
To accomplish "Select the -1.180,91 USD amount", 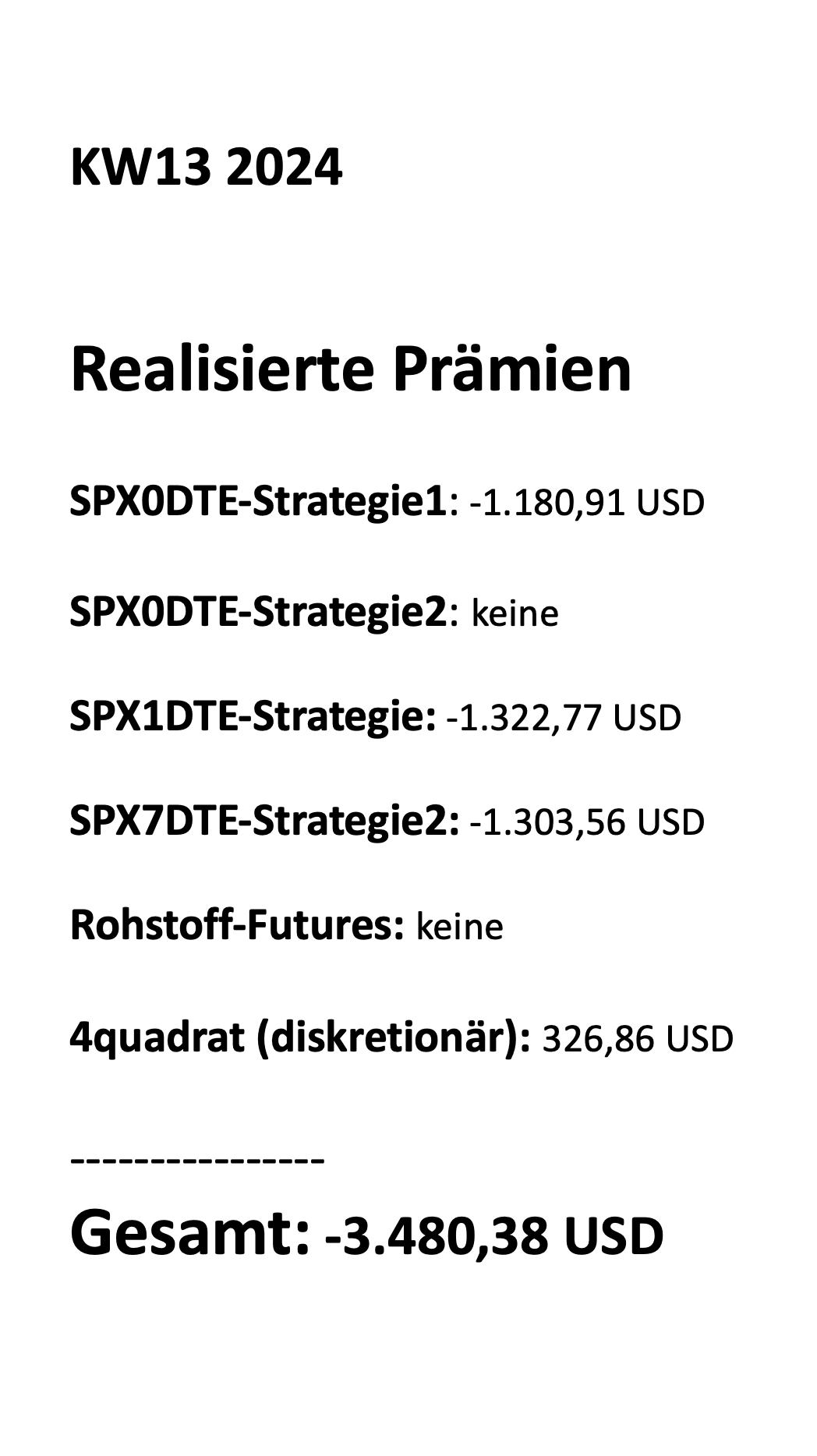I will 587,503.
